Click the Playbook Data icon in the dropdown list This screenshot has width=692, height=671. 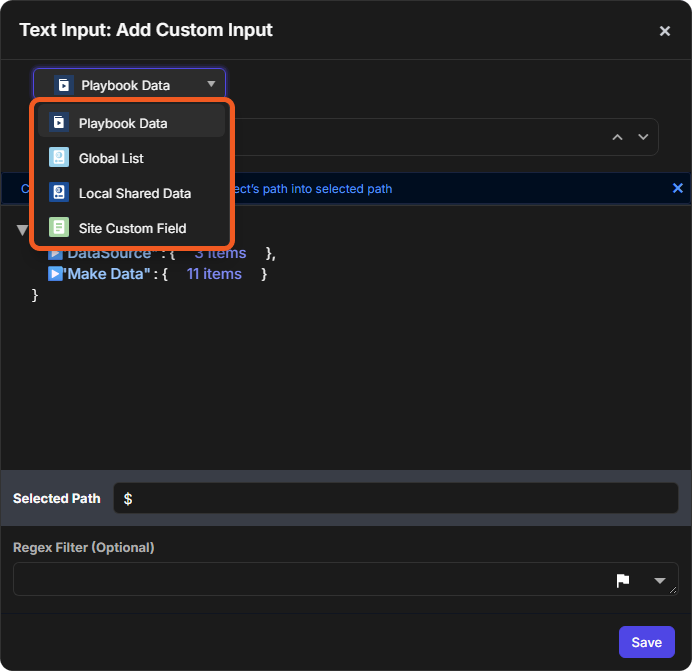click(x=59, y=122)
